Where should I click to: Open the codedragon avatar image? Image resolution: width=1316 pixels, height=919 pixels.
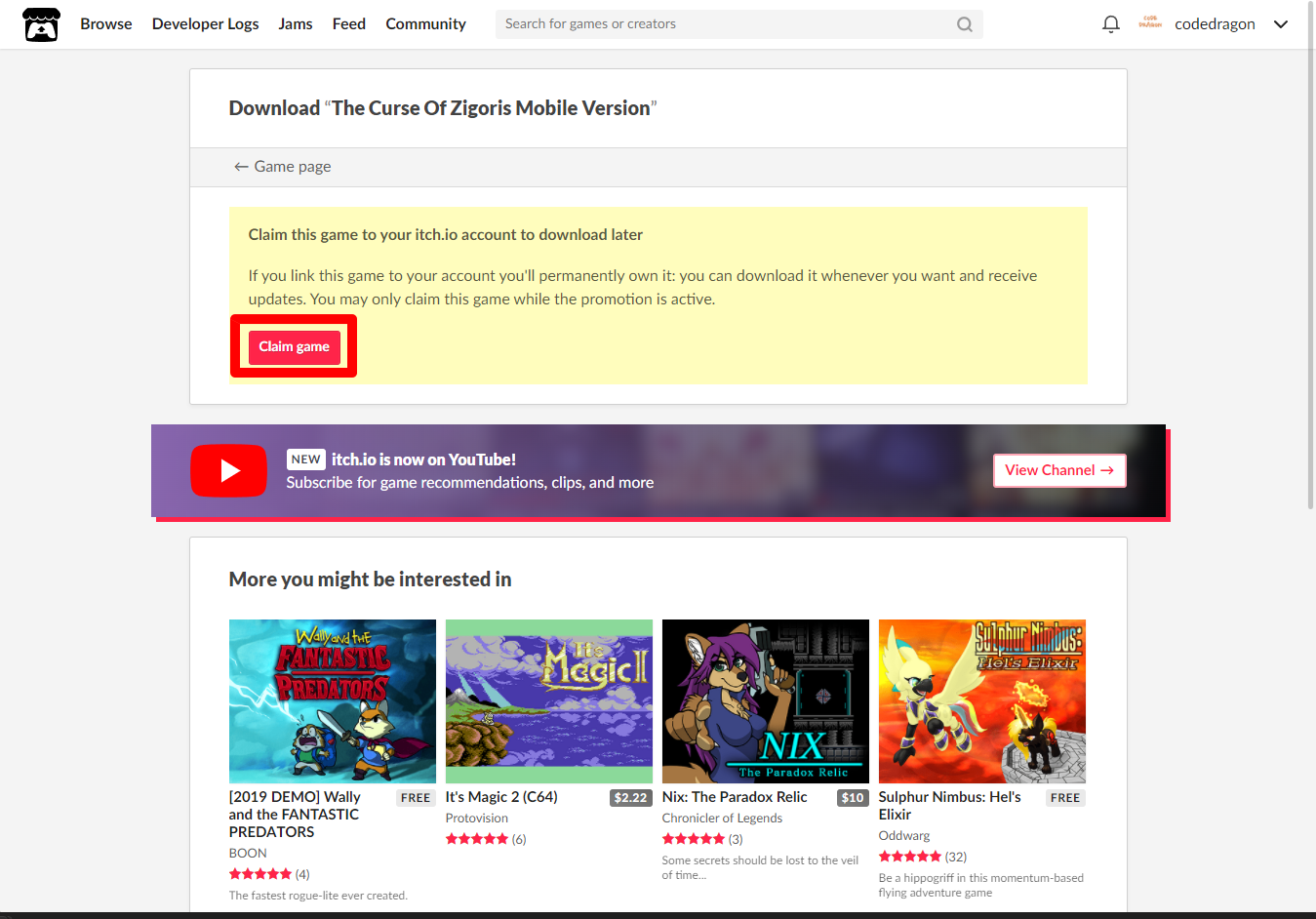click(1150, 24)
